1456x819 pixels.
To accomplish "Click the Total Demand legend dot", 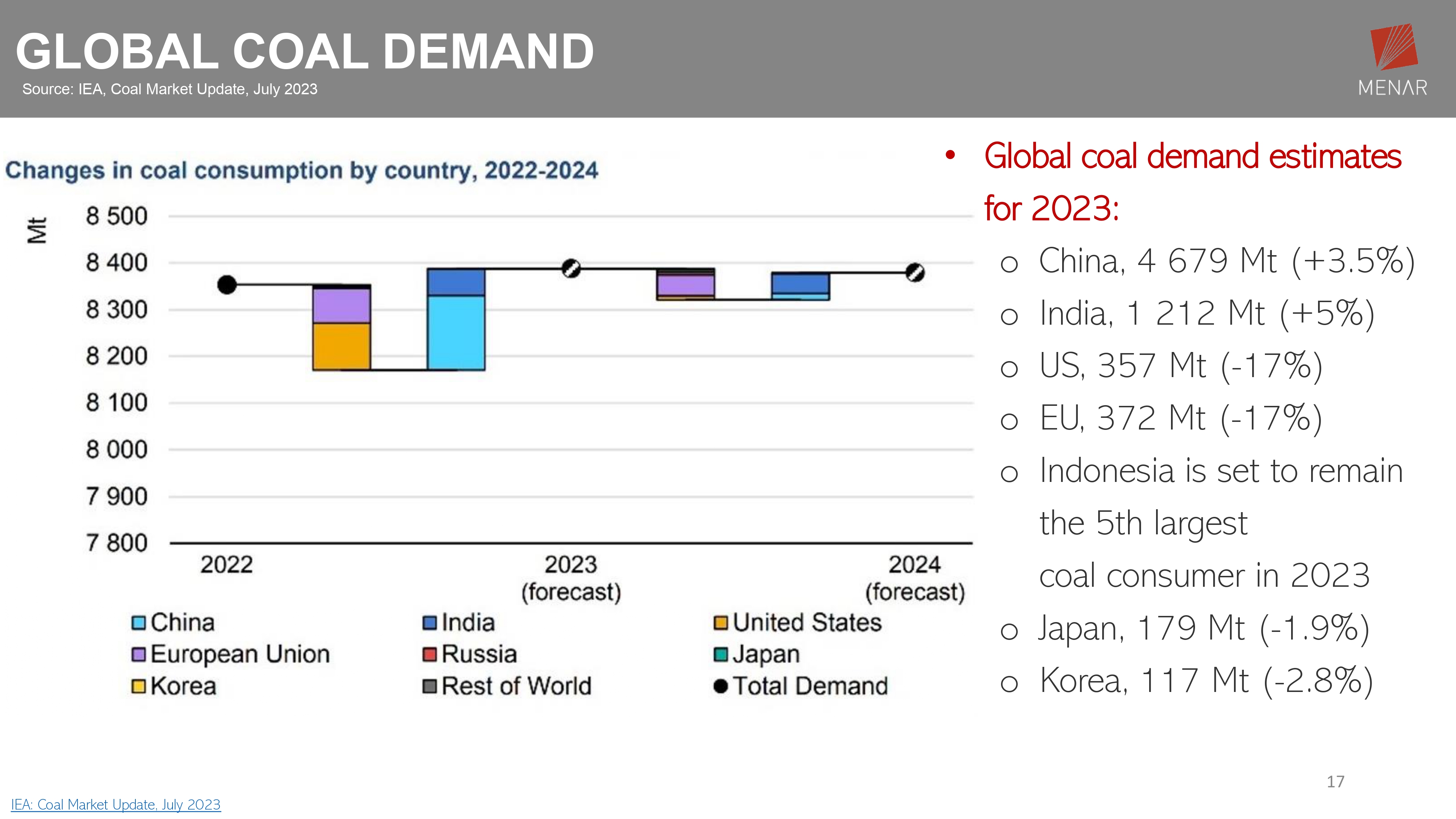I will pyautogui.click(x=721, y=686).
